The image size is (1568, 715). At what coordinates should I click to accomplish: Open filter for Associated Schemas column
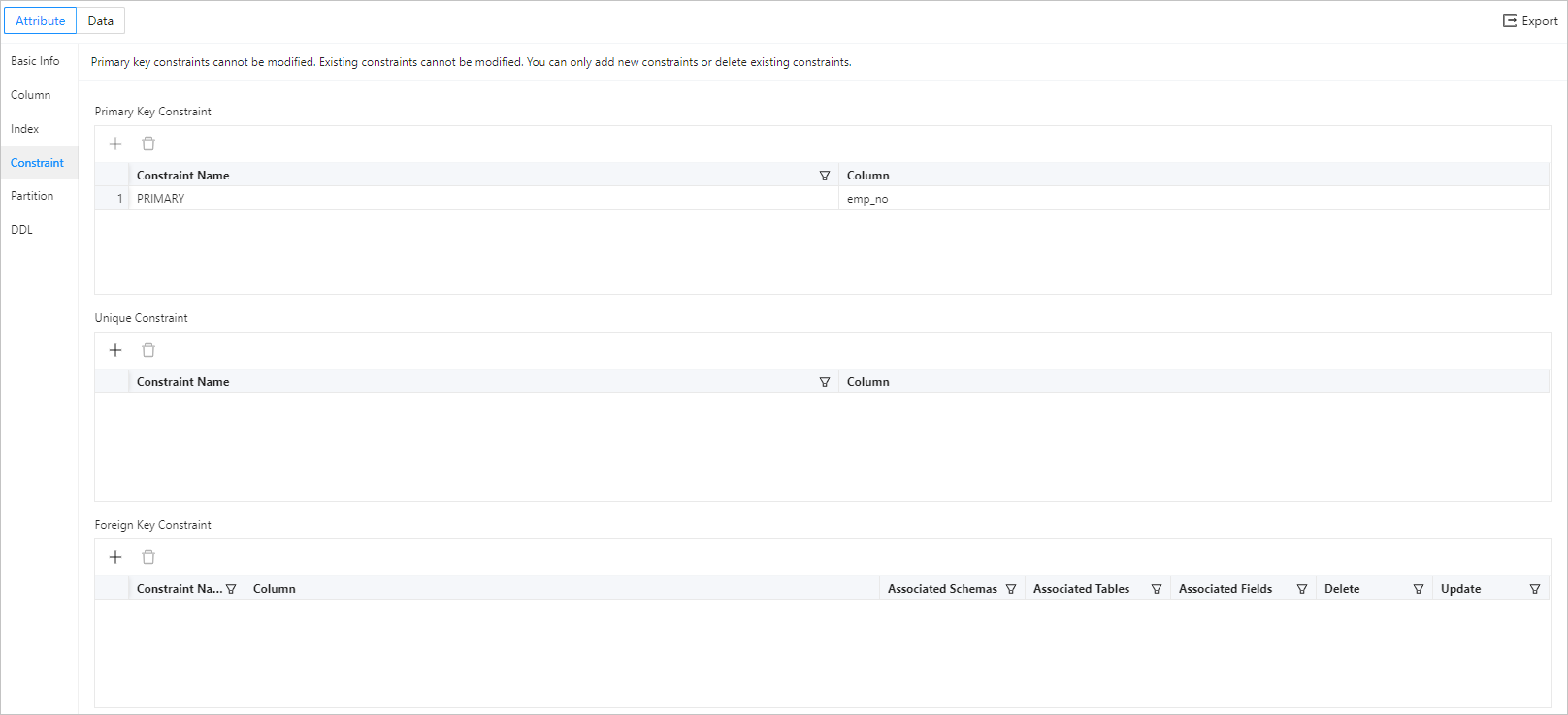pyautogui.click(x=1011, y=589)
